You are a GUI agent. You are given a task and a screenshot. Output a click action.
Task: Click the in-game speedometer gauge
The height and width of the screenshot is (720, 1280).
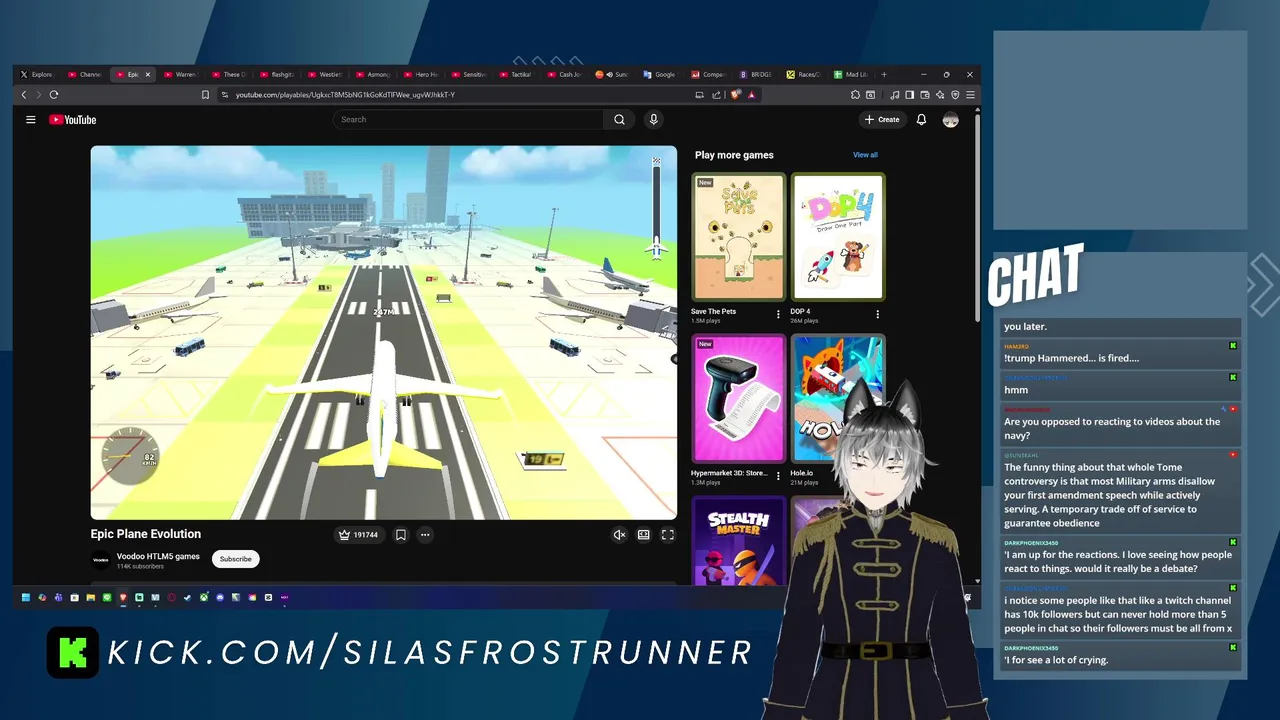tap(130, 458)
